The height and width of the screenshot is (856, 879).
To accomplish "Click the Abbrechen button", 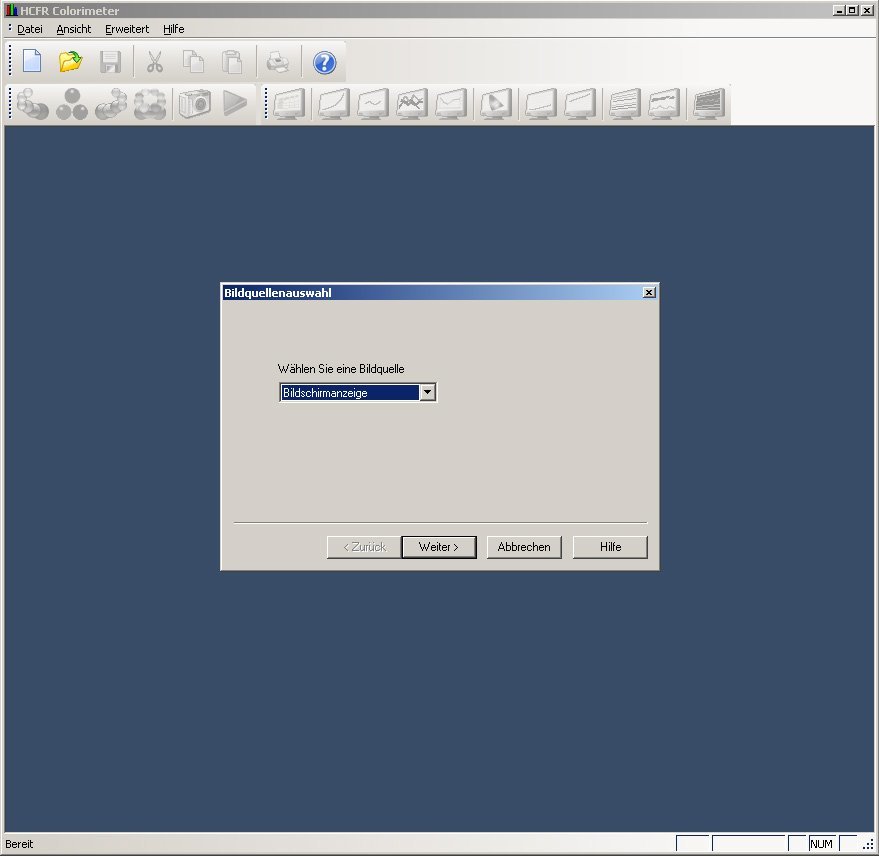I will click(524, 547).
